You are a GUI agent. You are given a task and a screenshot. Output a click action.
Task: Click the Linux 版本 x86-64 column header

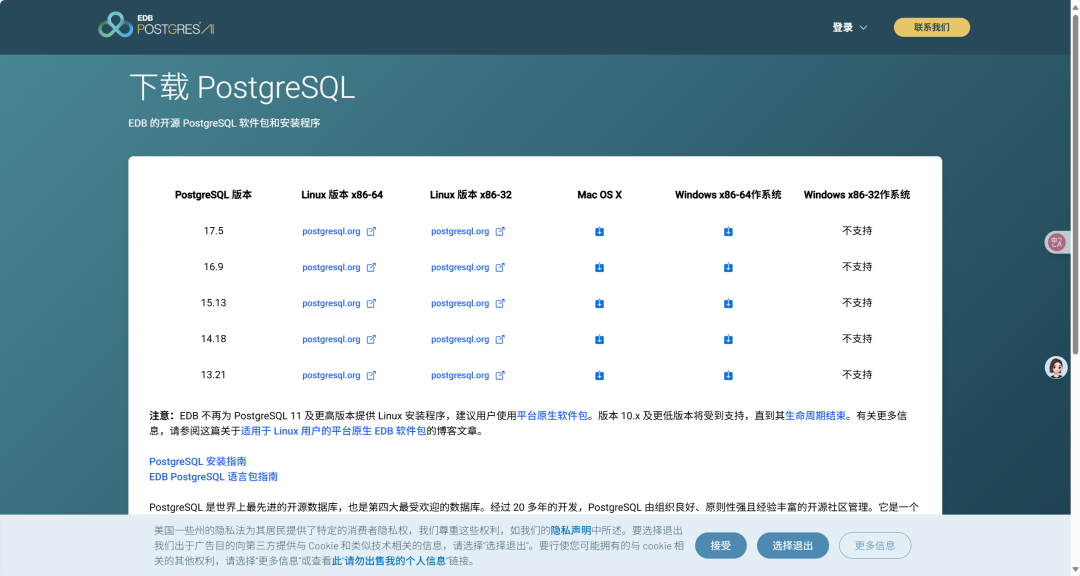(342, 195)
